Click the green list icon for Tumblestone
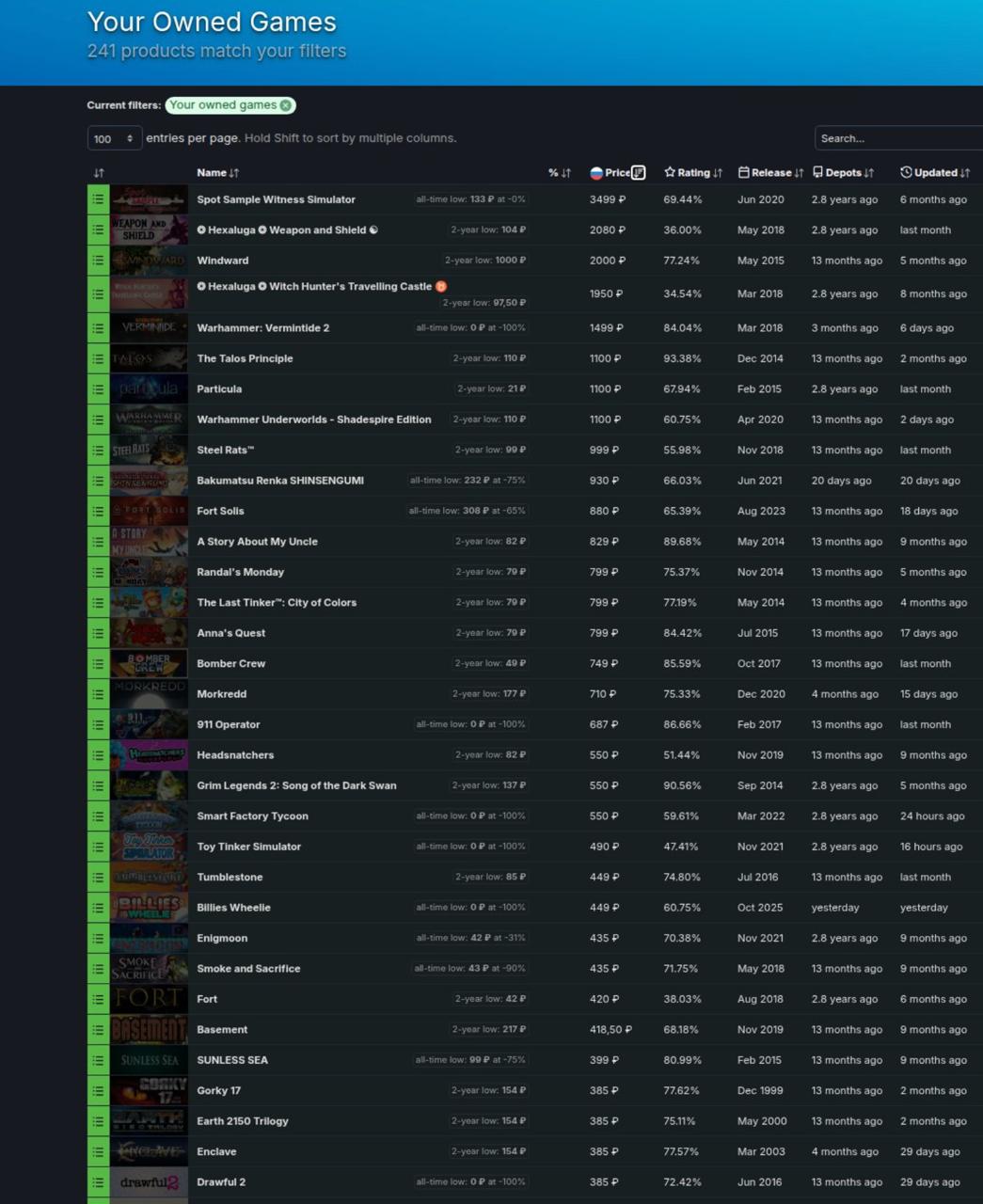The image size is (983, 1204). (98, 878)
